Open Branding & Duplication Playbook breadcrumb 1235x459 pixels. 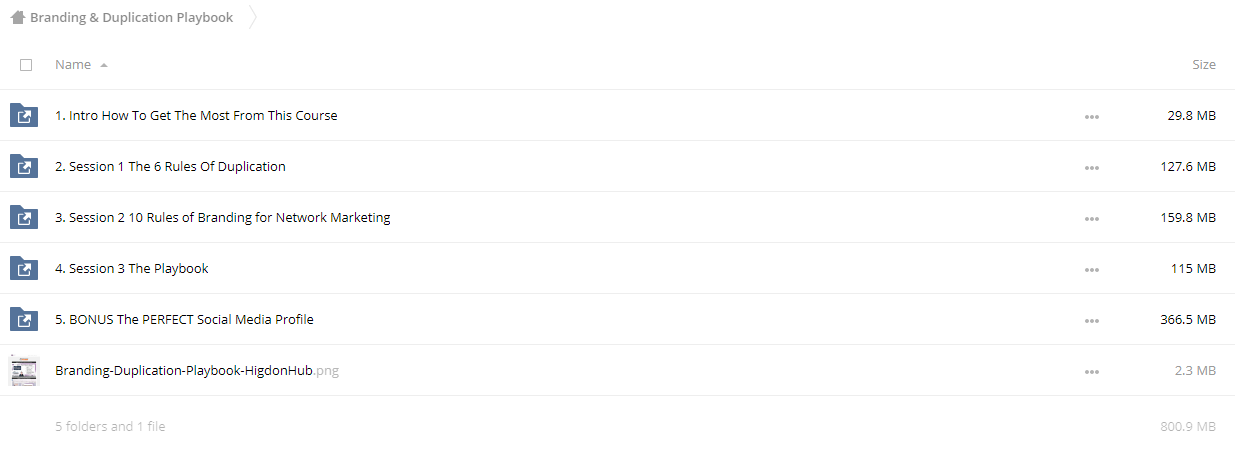pyautogui.click(x=131, y=18)
